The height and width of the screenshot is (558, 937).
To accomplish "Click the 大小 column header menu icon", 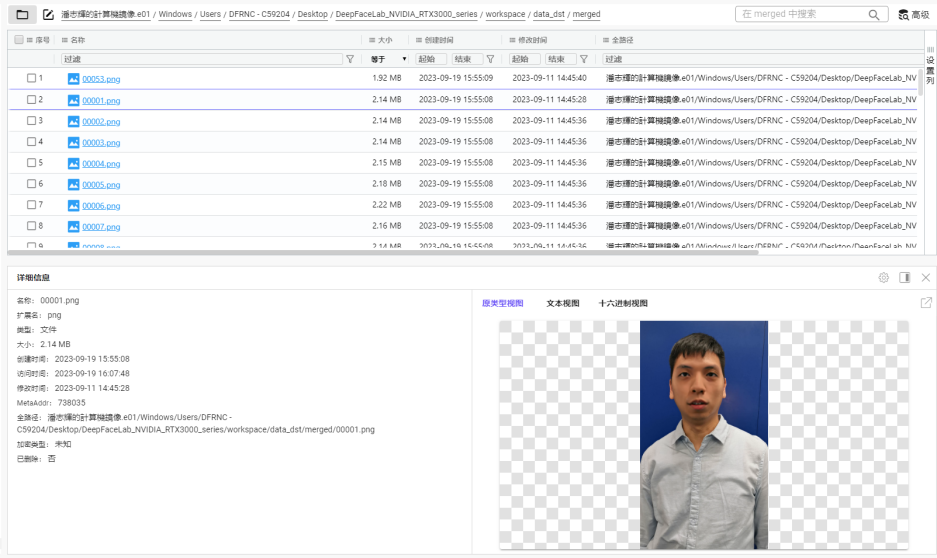I will (372, 40).
